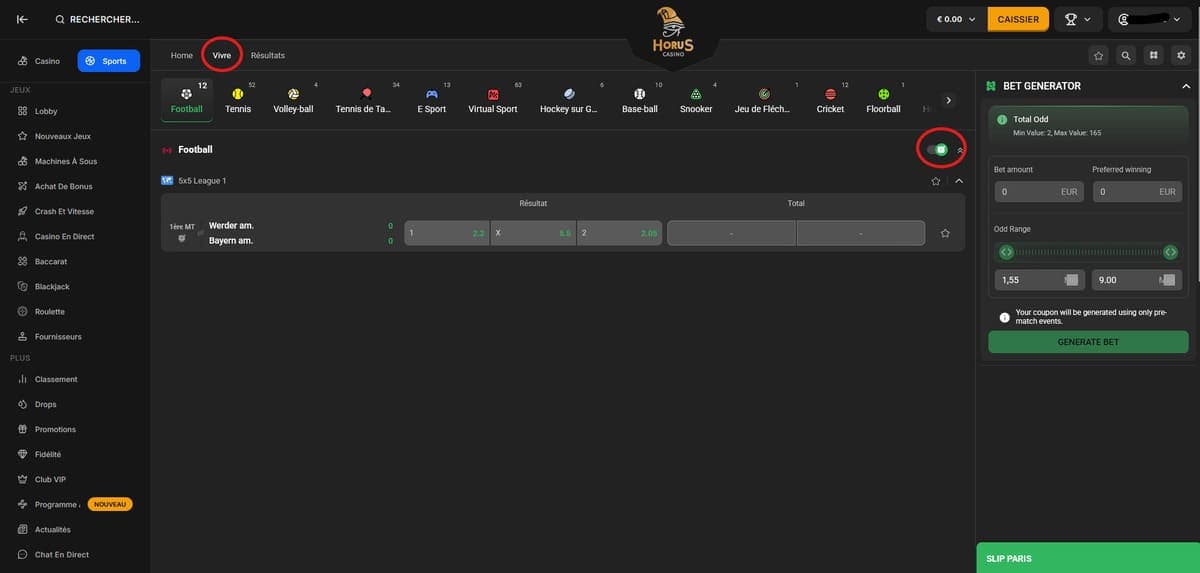Open Baccarat in the sidebar
Screen dimensions: 1200x573
click(50, 261)
